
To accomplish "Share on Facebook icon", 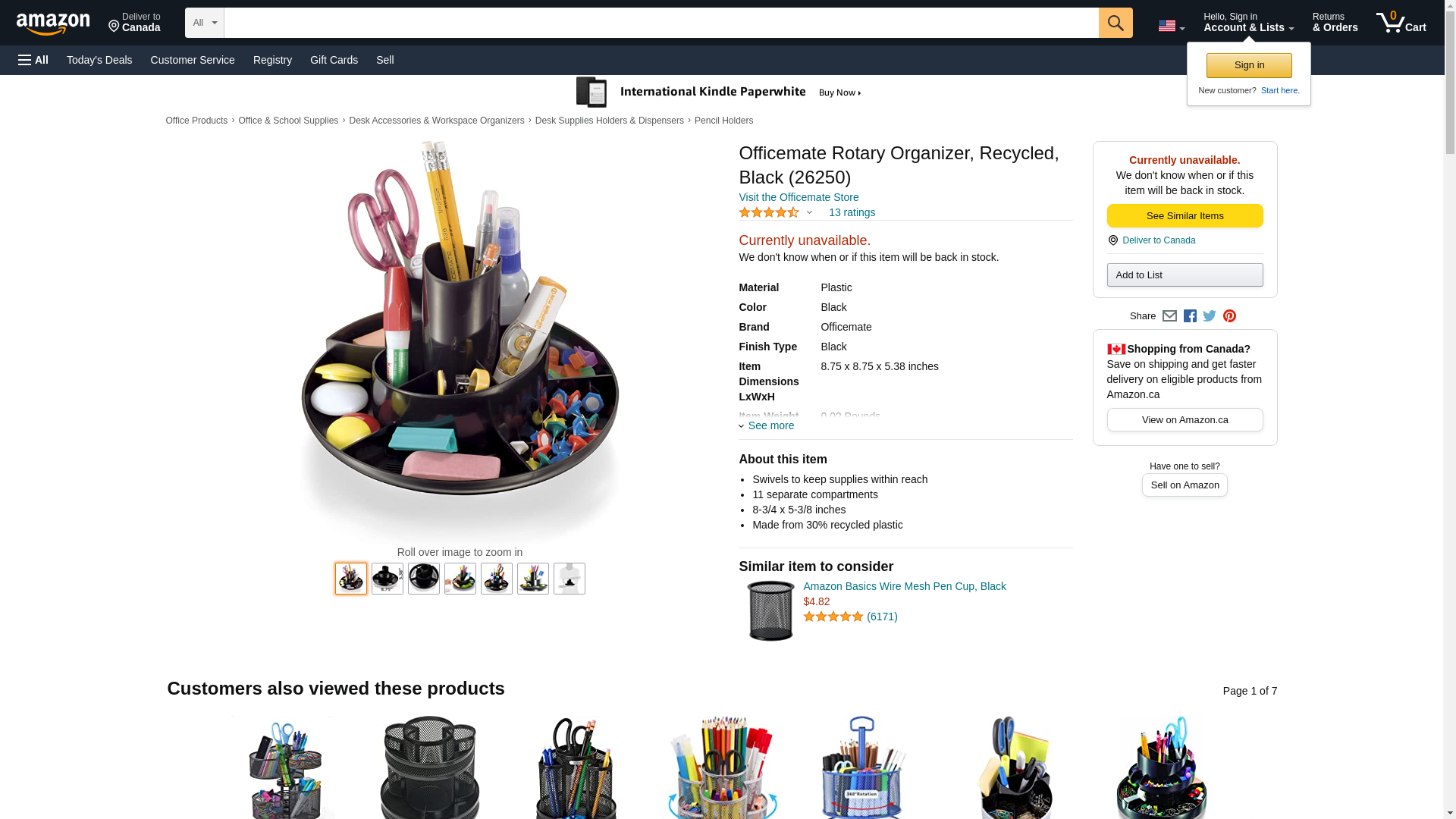I will click(x=1190, y=316).
